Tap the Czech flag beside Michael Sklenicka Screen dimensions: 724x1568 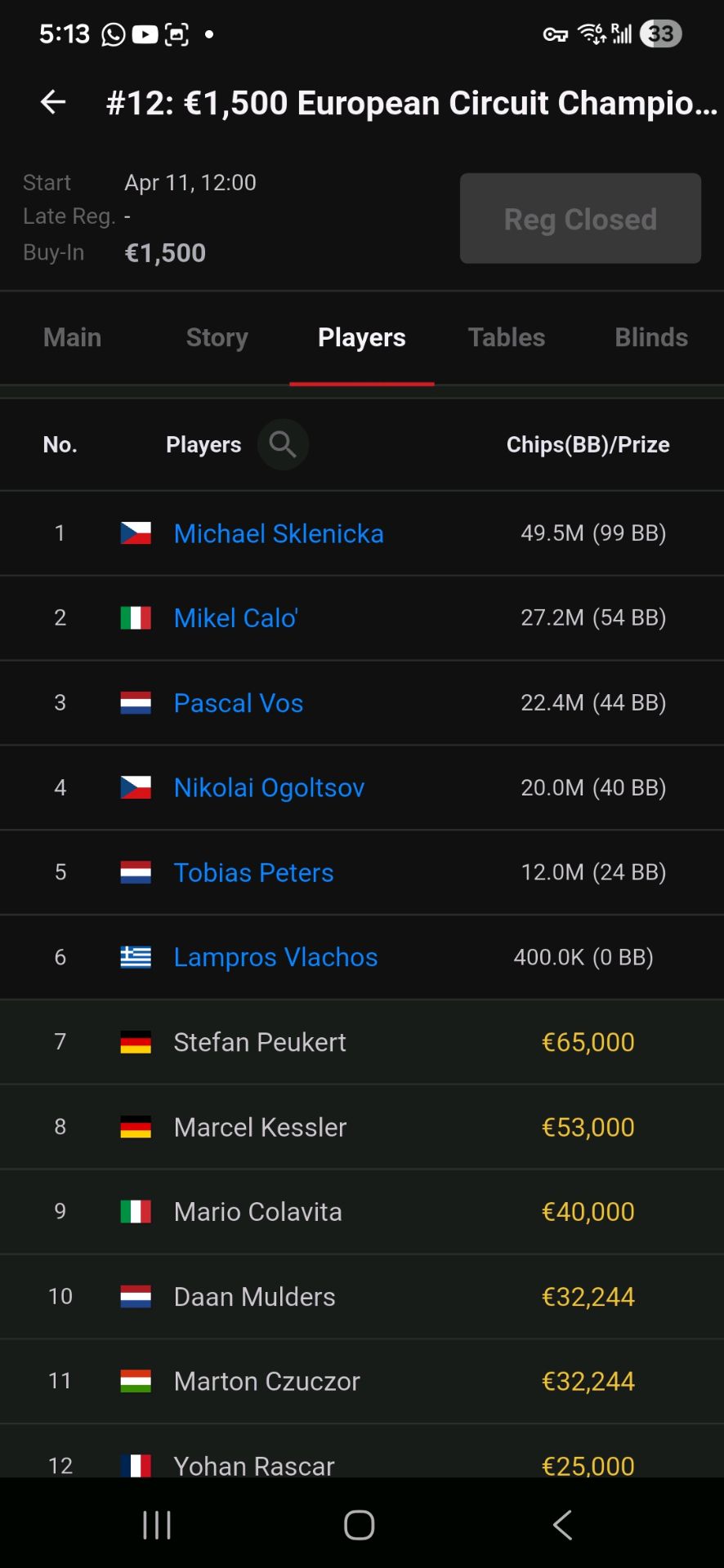click(x=136, y=533)
